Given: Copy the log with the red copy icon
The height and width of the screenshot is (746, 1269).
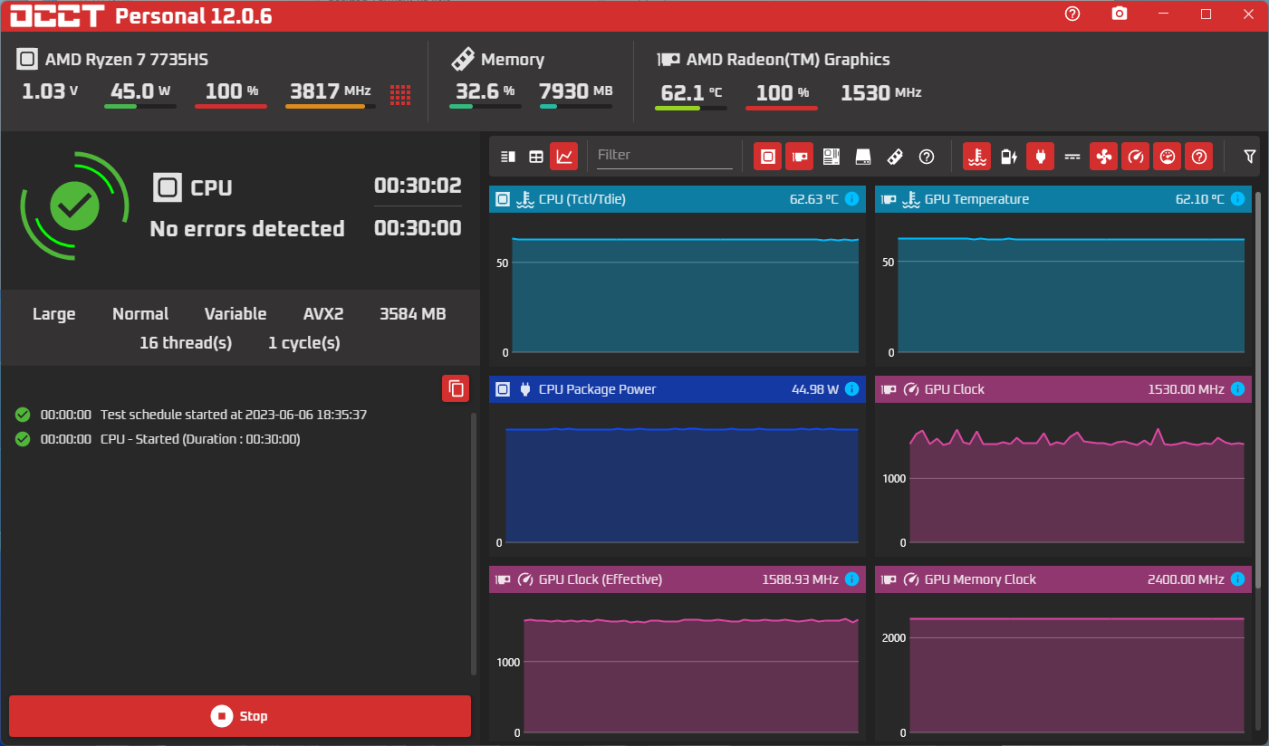Looking at the screenshot, I should click(456, 388).
